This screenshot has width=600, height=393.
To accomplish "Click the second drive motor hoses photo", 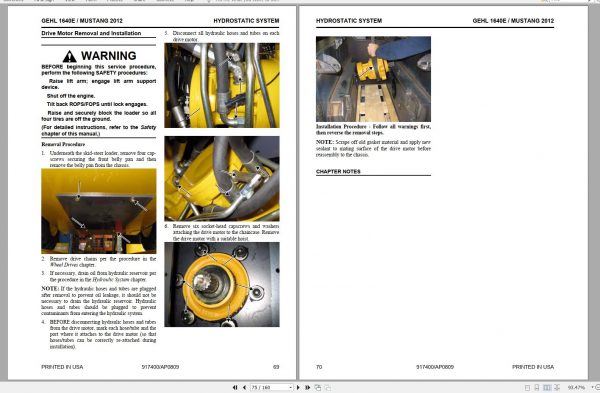I will pos(222,179).
